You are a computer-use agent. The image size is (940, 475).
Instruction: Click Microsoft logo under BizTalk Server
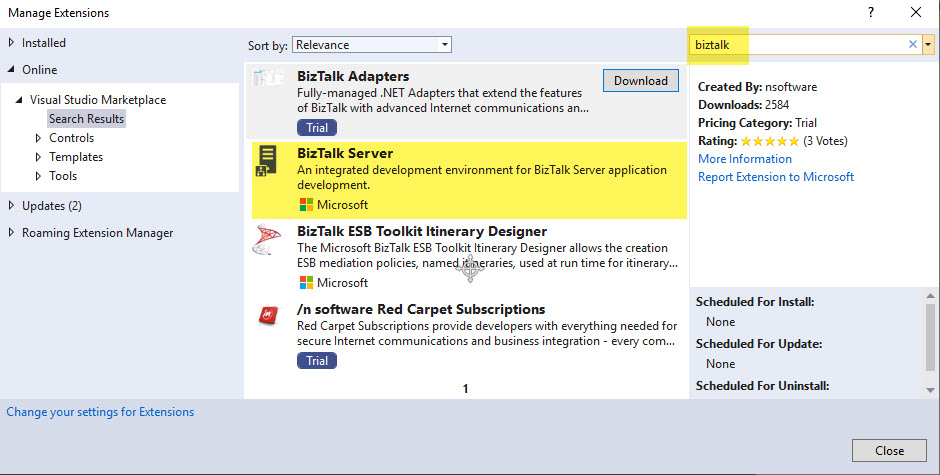(306, 205)
